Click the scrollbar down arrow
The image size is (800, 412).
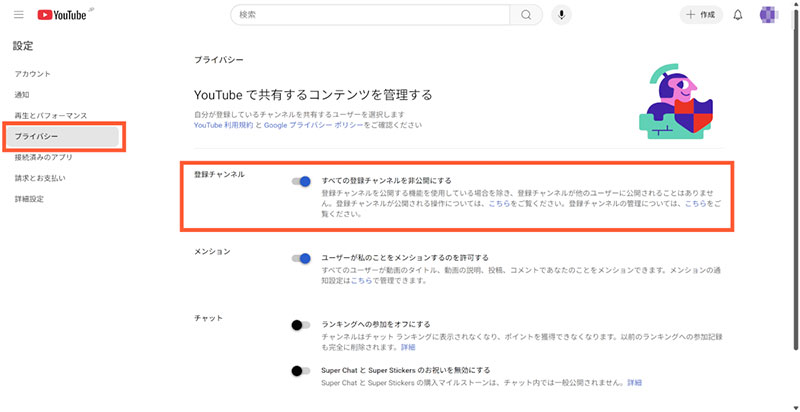[796, 406]
